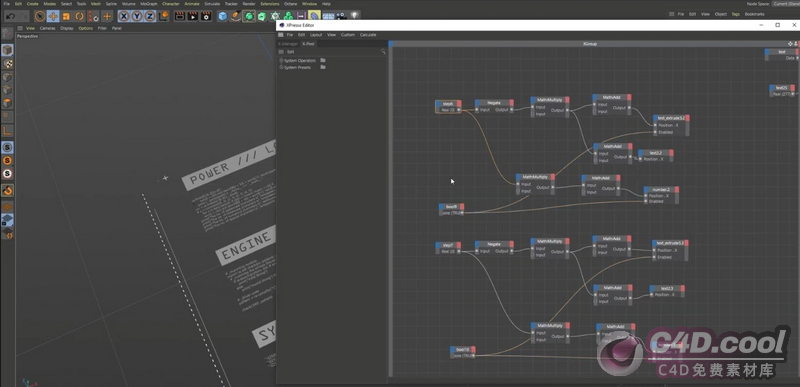Toggle blue Snap S icon

click(8, 147)
